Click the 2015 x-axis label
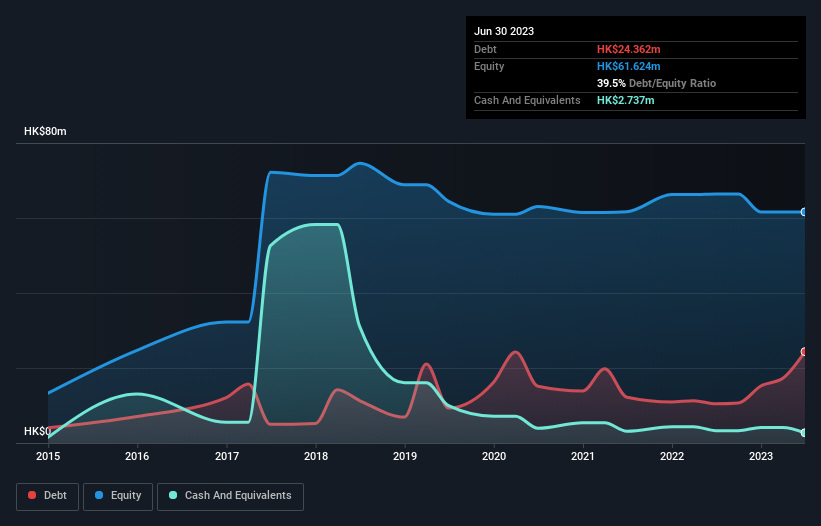Viewport: 821px width, 526px height. [48, 456]
